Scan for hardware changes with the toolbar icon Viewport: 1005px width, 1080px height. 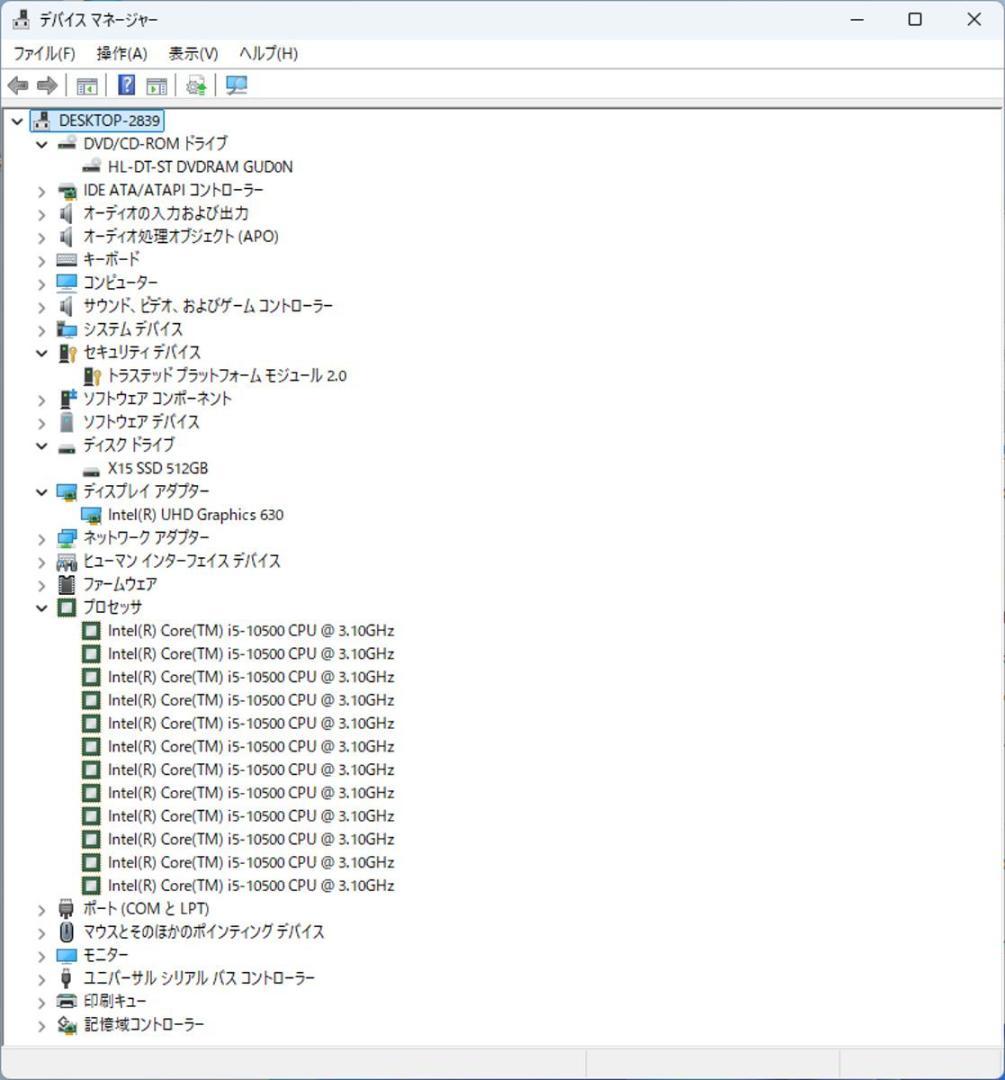[x=236, y=85]
